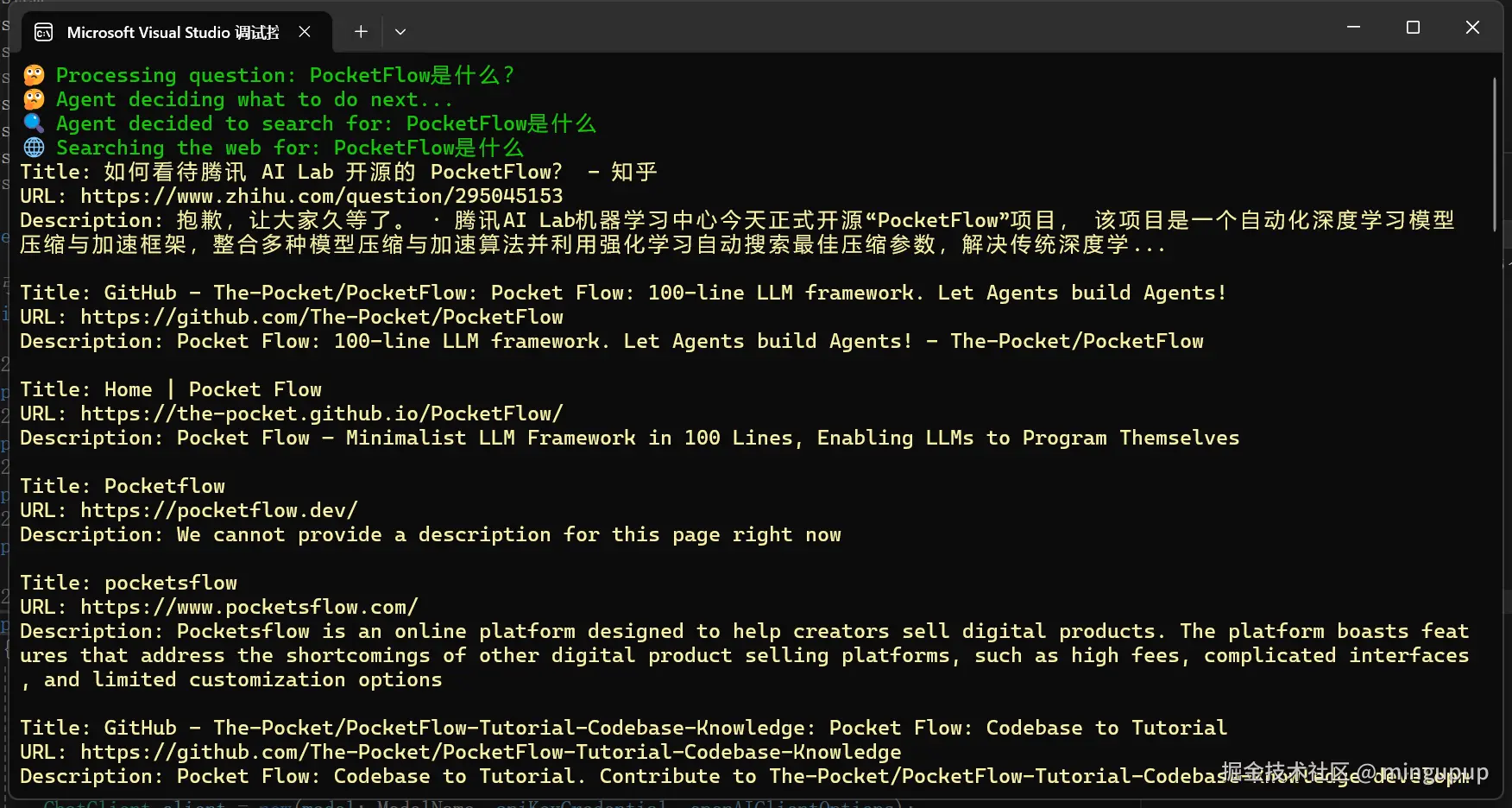Screen dimensions: 1512x808
Task: Open the the-pocket.github.io/PocketFlow URL
Action: [320, 413]
